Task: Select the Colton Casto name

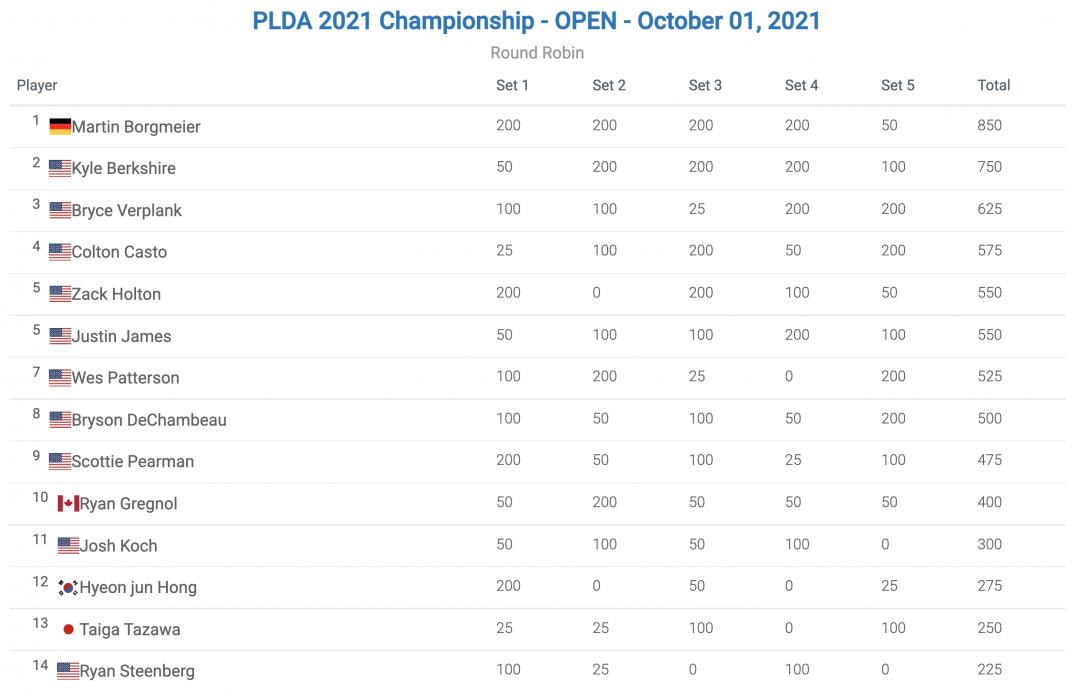Action: tap(119, 252)
